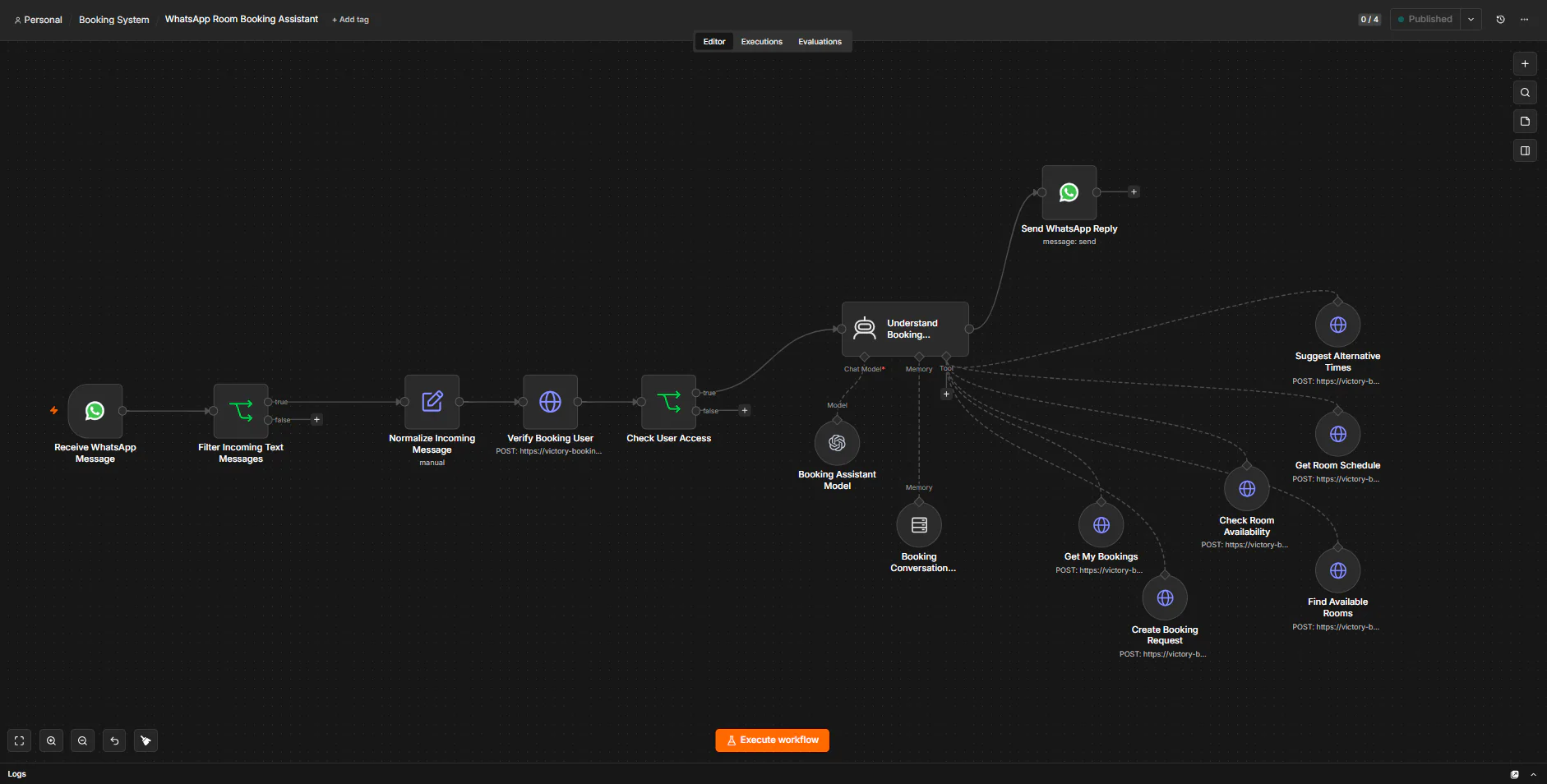This screenshot has width=1547, height=784.
Task: Switch to the Evaluations tab
Action: [x=820, y=41]
